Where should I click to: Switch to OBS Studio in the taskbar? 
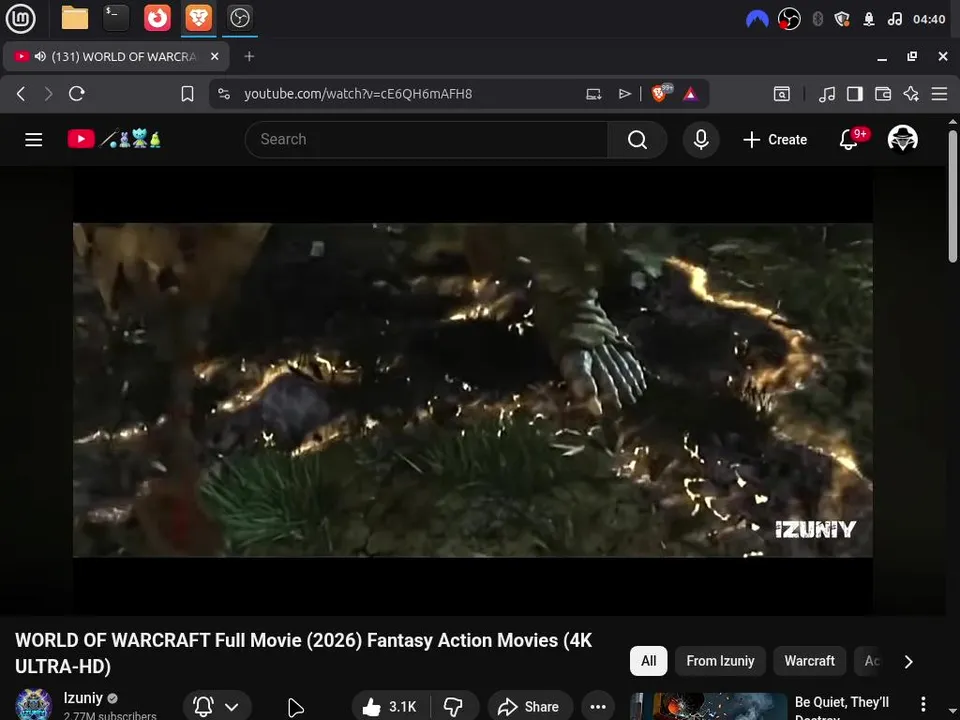(x=239, y=18)
